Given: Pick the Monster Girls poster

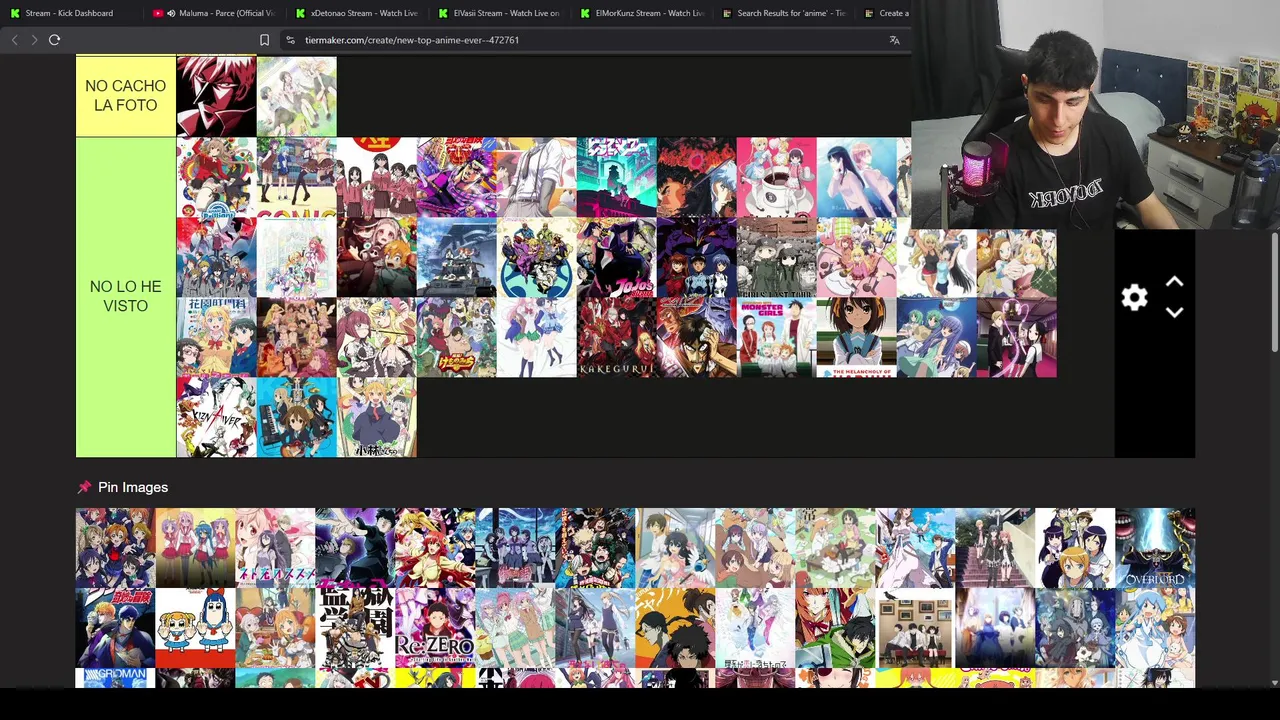Looking at the screenshot, I should [776, 337].
